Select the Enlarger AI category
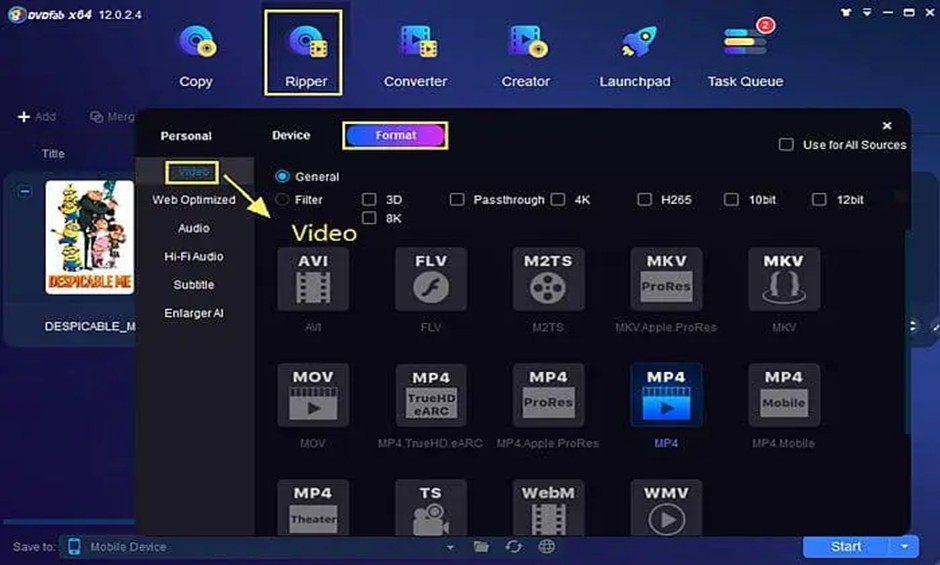The image size is (940, 565). pyautogui.click(x=194, y=313)
